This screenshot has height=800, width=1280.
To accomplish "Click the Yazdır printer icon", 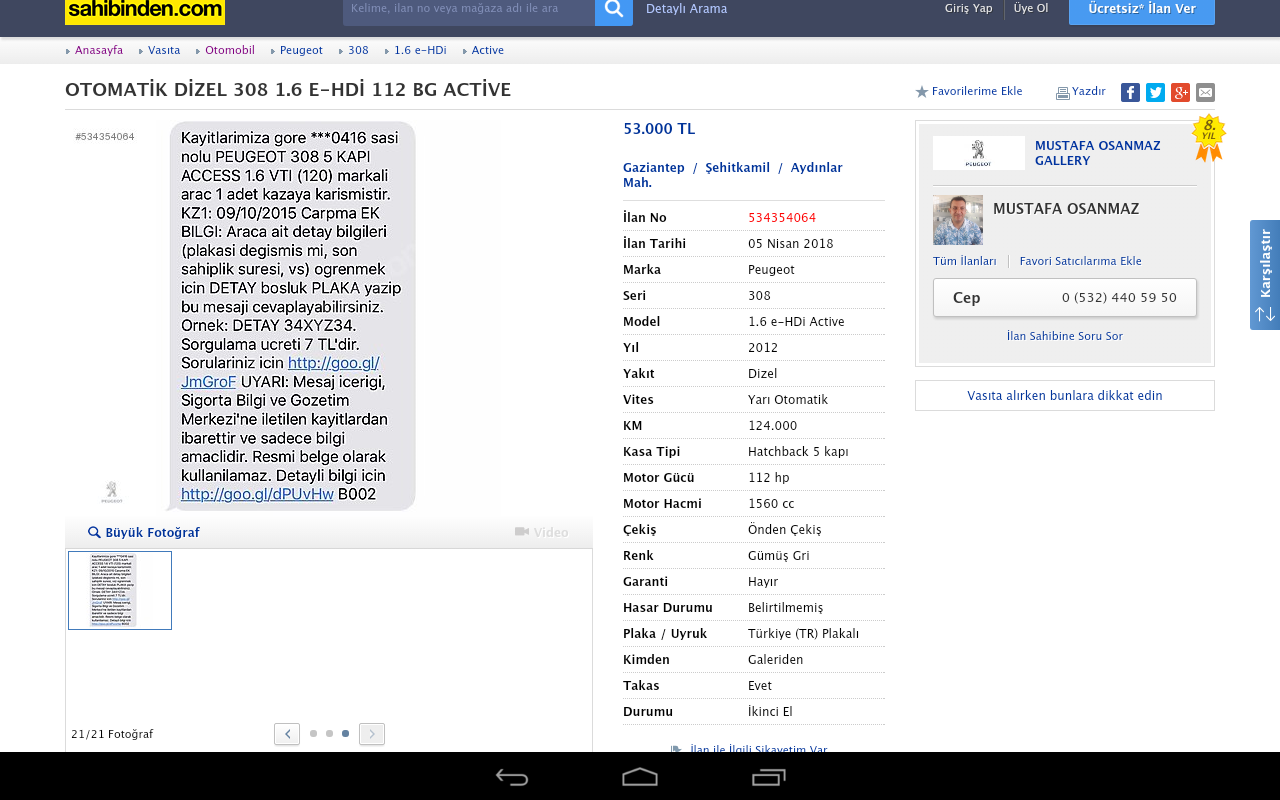I will pyautogui.click(x=1062, y=93).
